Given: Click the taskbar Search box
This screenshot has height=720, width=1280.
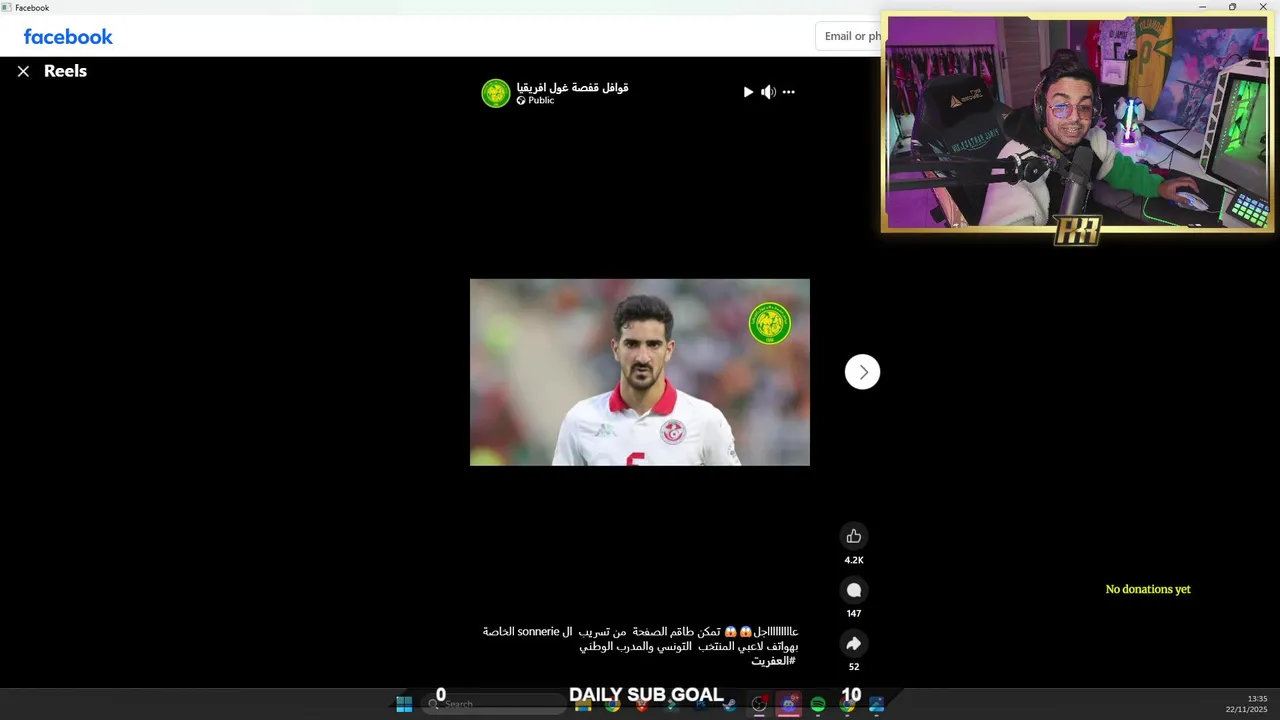Looking at the screenshot, I should pos(496,704).
